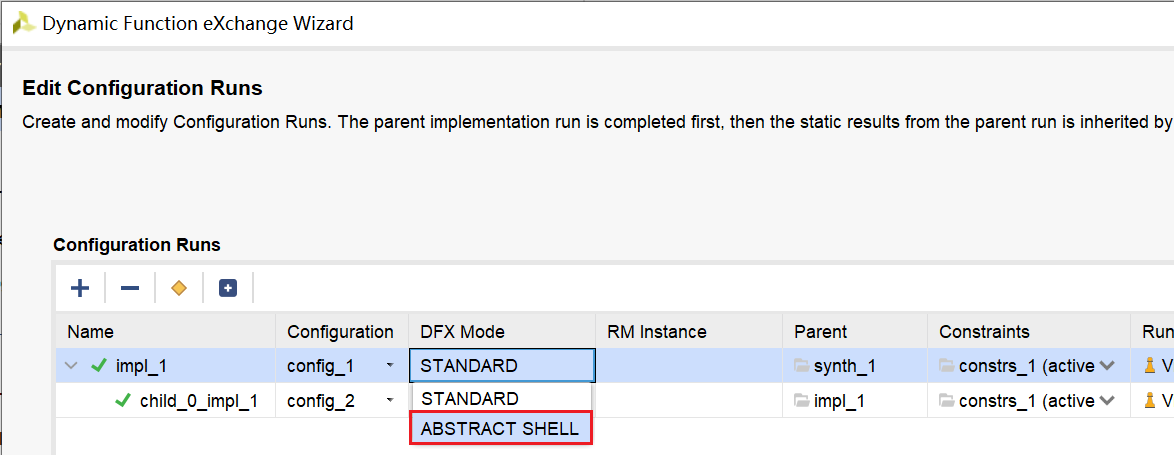Click the minus icon to remove the run
This screenshot has width=1174, height=455.
click(130, 288)
